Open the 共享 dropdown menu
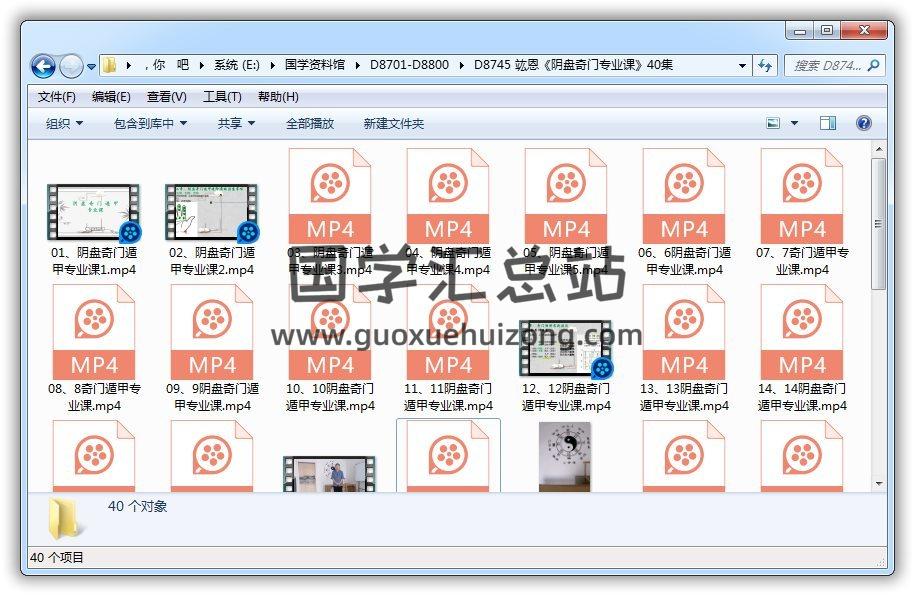 click(x=236, y=123)
